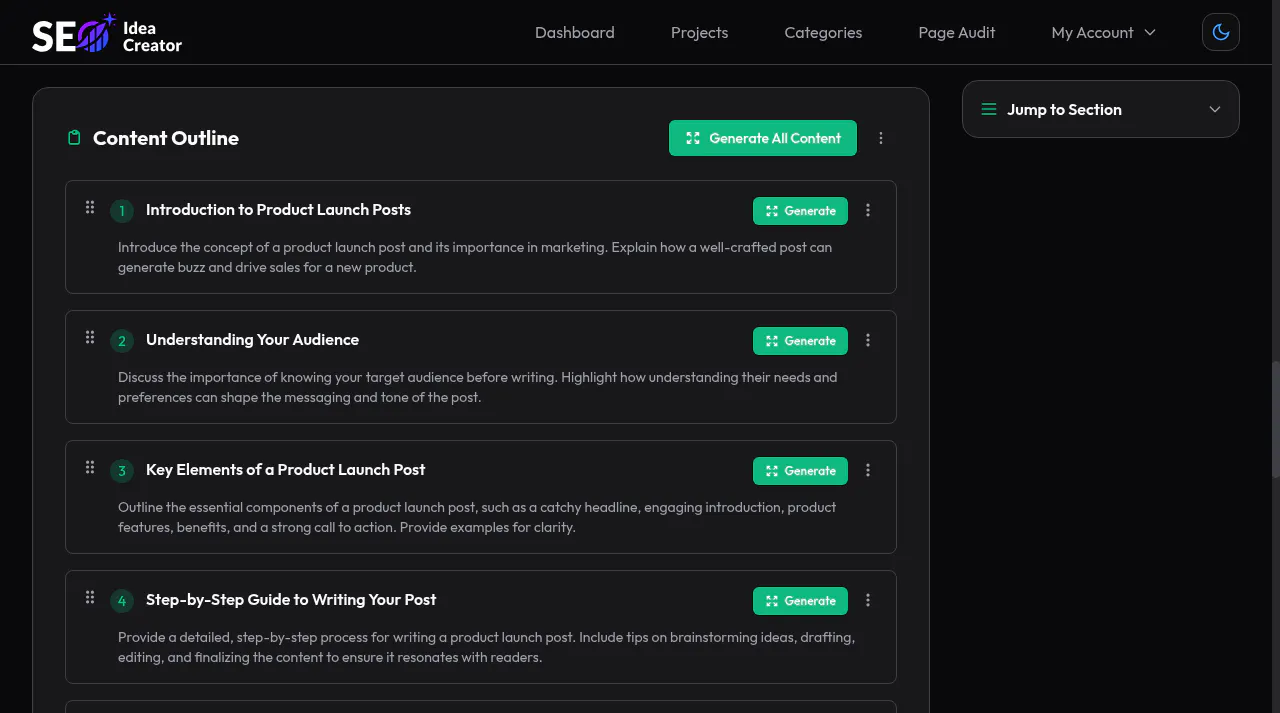Click drag handle of Key Elements section

coord(89,467)
